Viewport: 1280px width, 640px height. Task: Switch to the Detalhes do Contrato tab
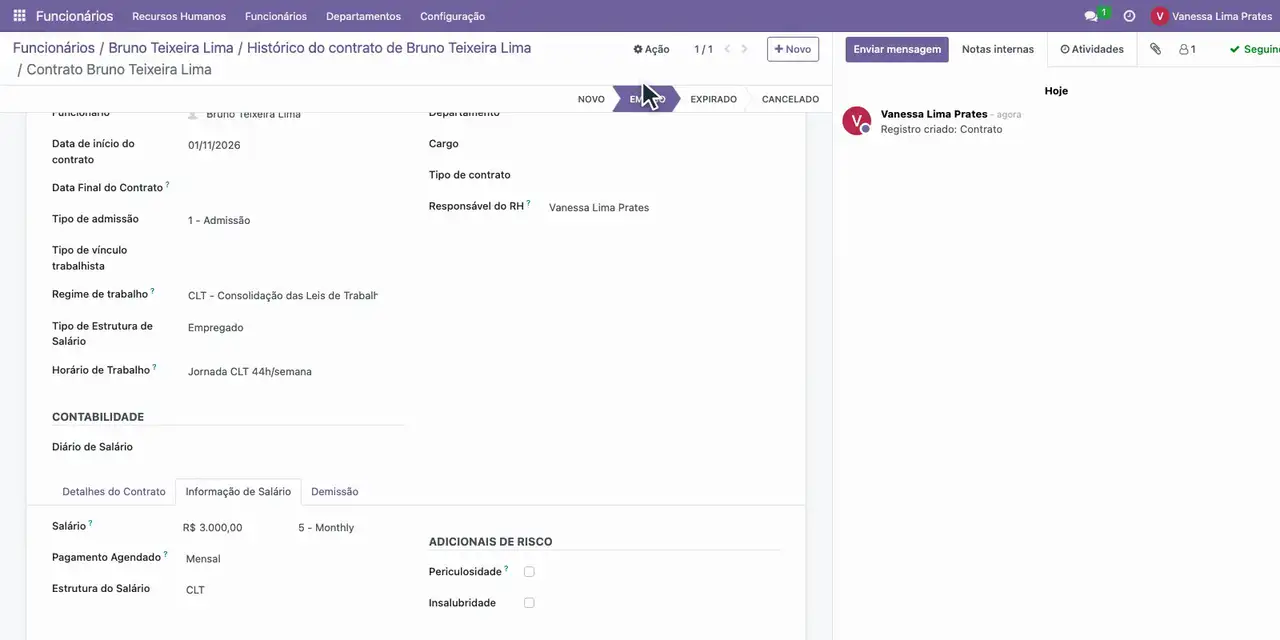pyautogui.click(x=114, y=492)
